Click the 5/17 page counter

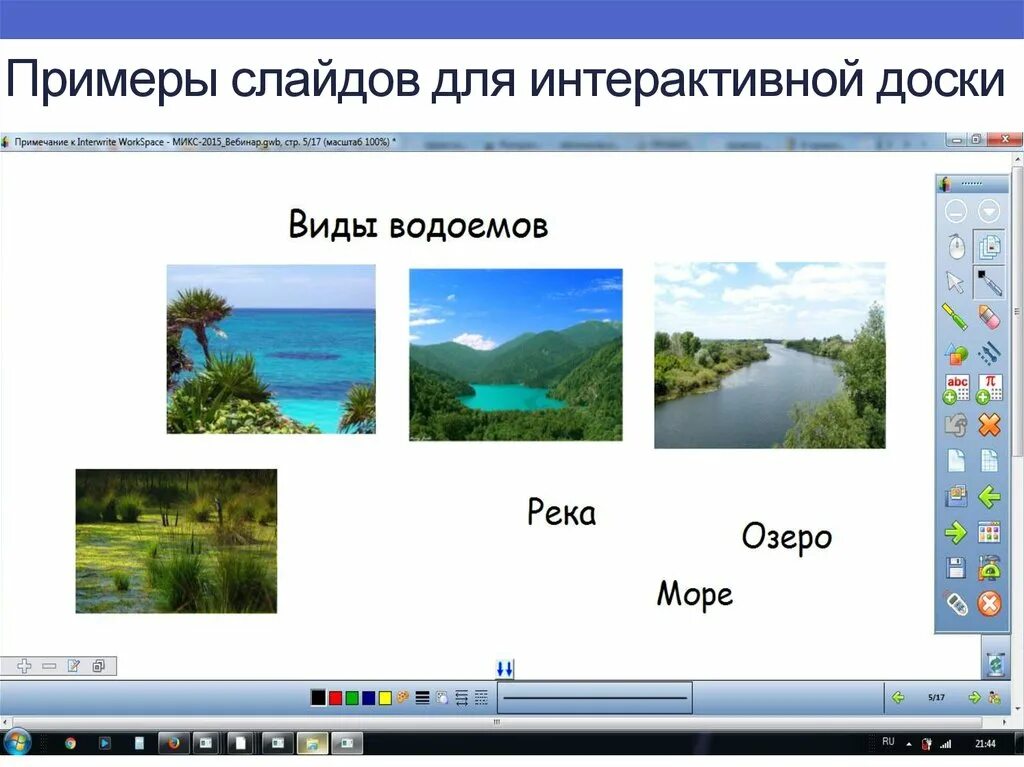(x=936, y=698)
